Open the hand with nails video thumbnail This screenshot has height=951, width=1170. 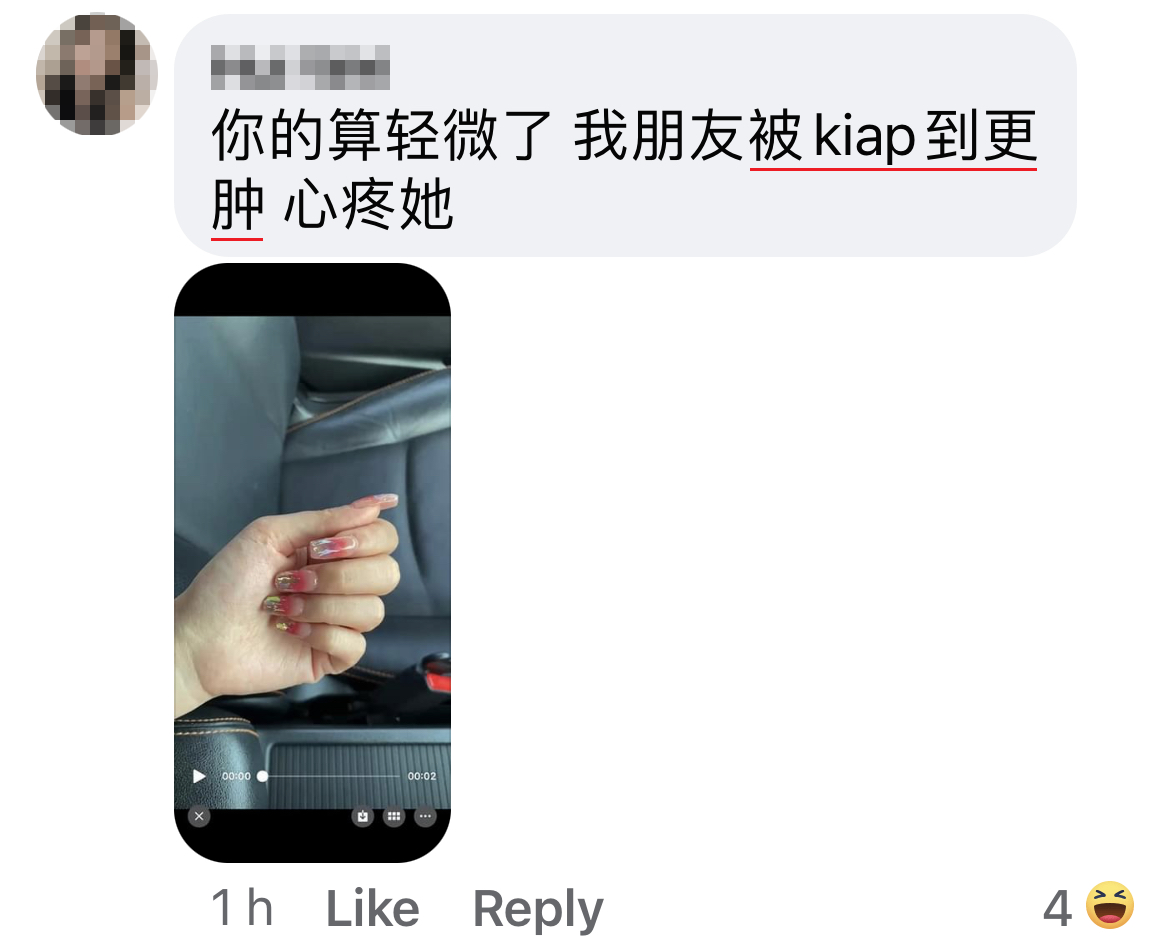click(312, 563)
